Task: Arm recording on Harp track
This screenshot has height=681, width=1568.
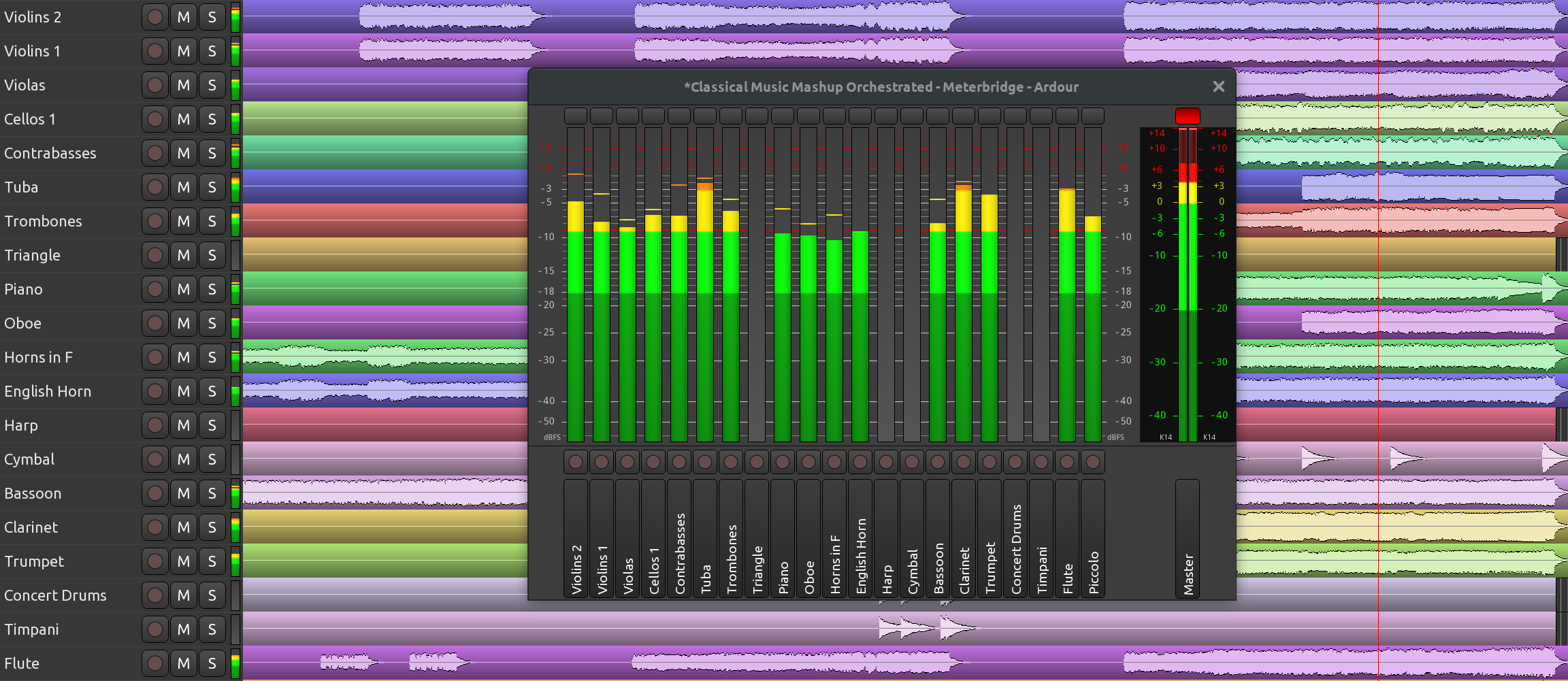Action: 155,425
